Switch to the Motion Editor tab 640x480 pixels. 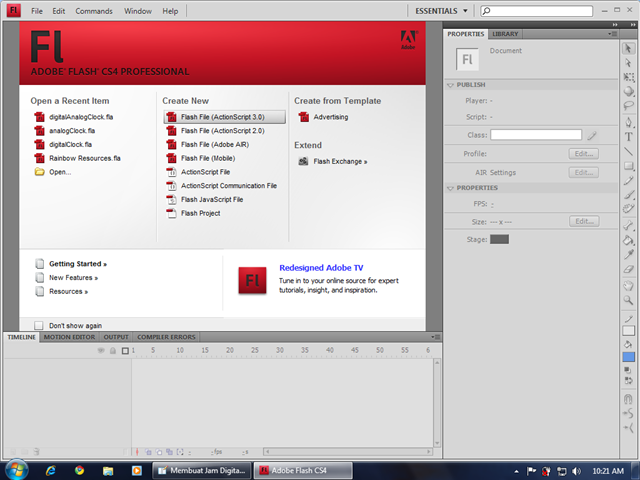tap(69, 337)
